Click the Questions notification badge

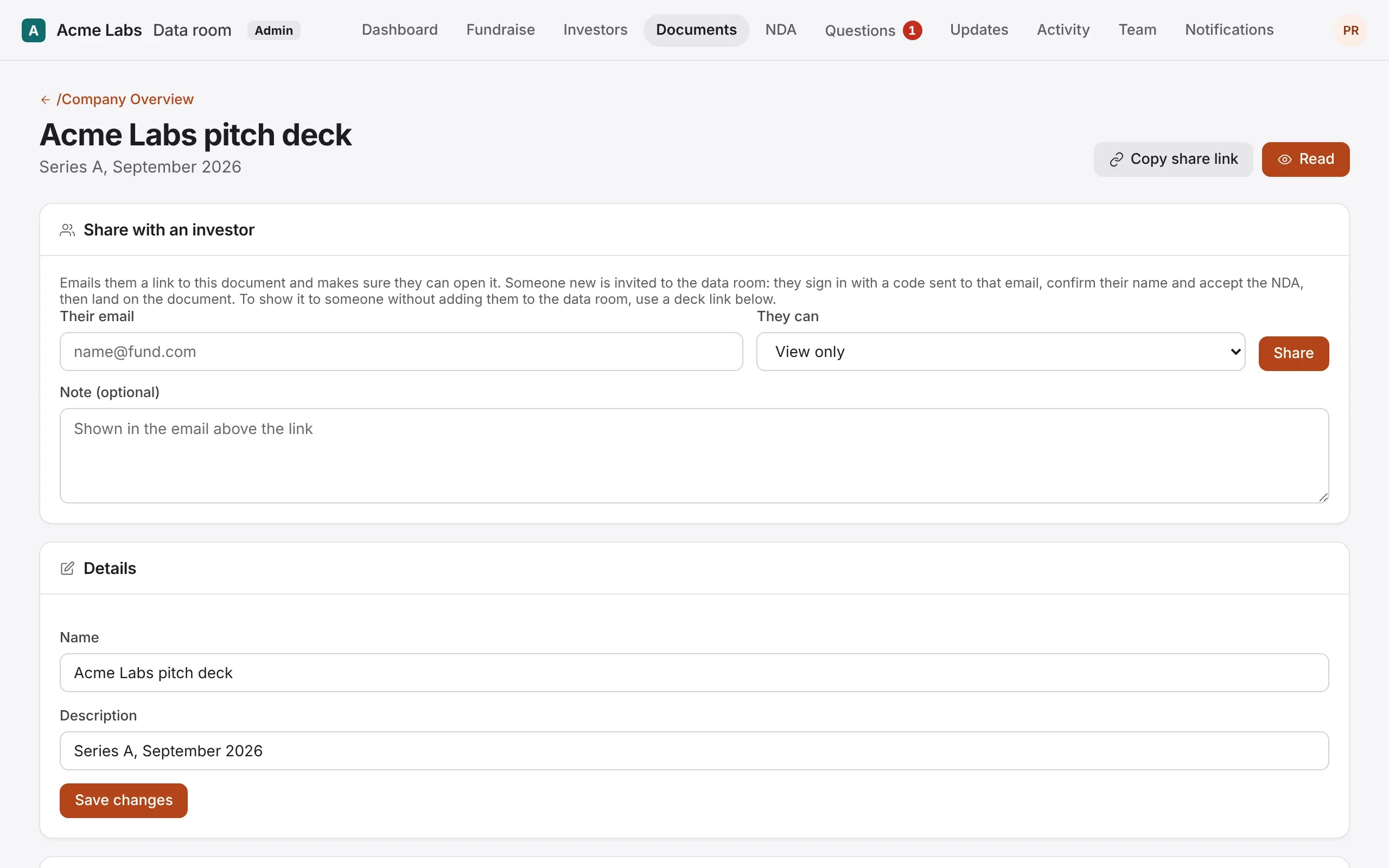pos(912,30)
